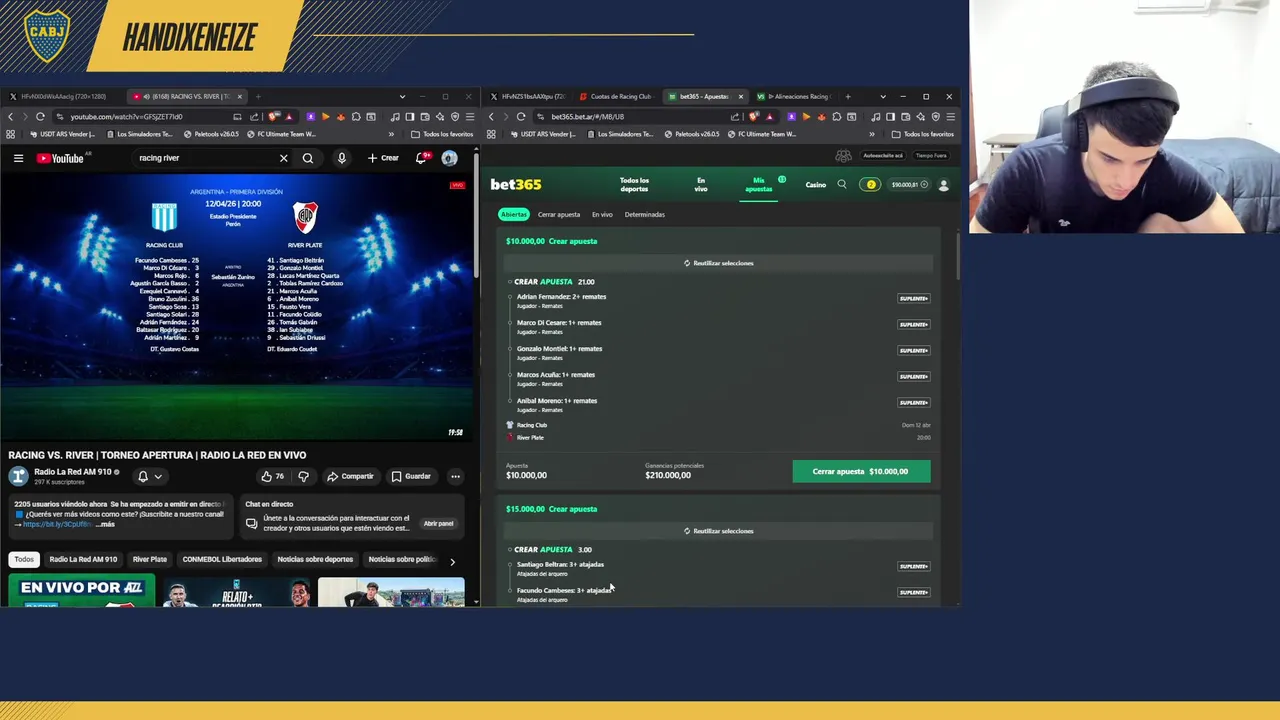Viewport: 1280px width, 720px height.
Task: Open the YouTube hamburger guide menu
Action: [x=18, y=158]
